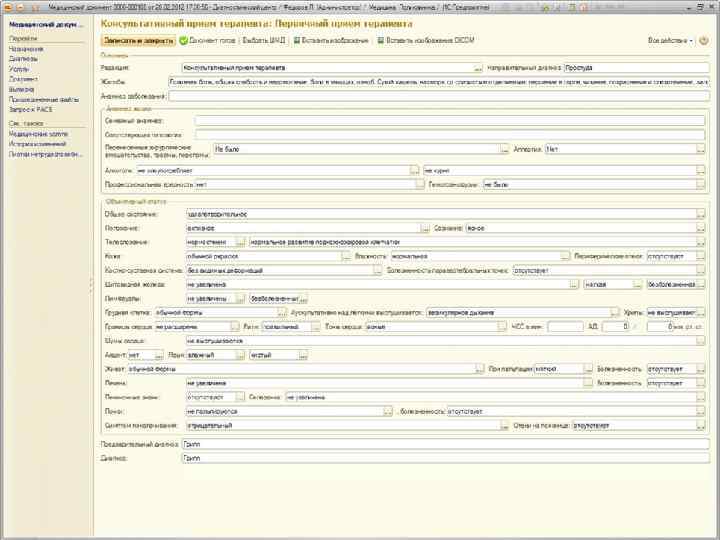Open Назначения in the left navigation panel
The image size is (720, 540).
click(26, 48)
